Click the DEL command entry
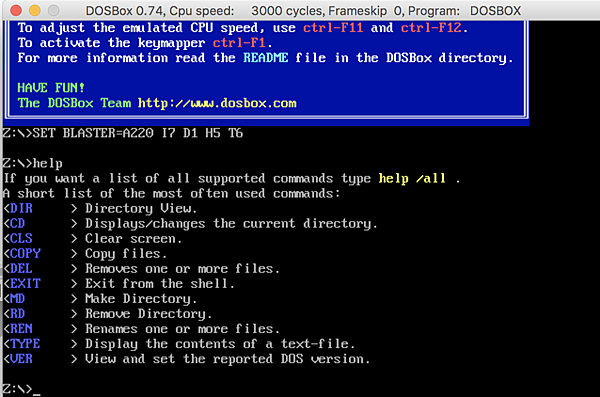This screenshot has height=397, width=600. (x=21, y=268)
